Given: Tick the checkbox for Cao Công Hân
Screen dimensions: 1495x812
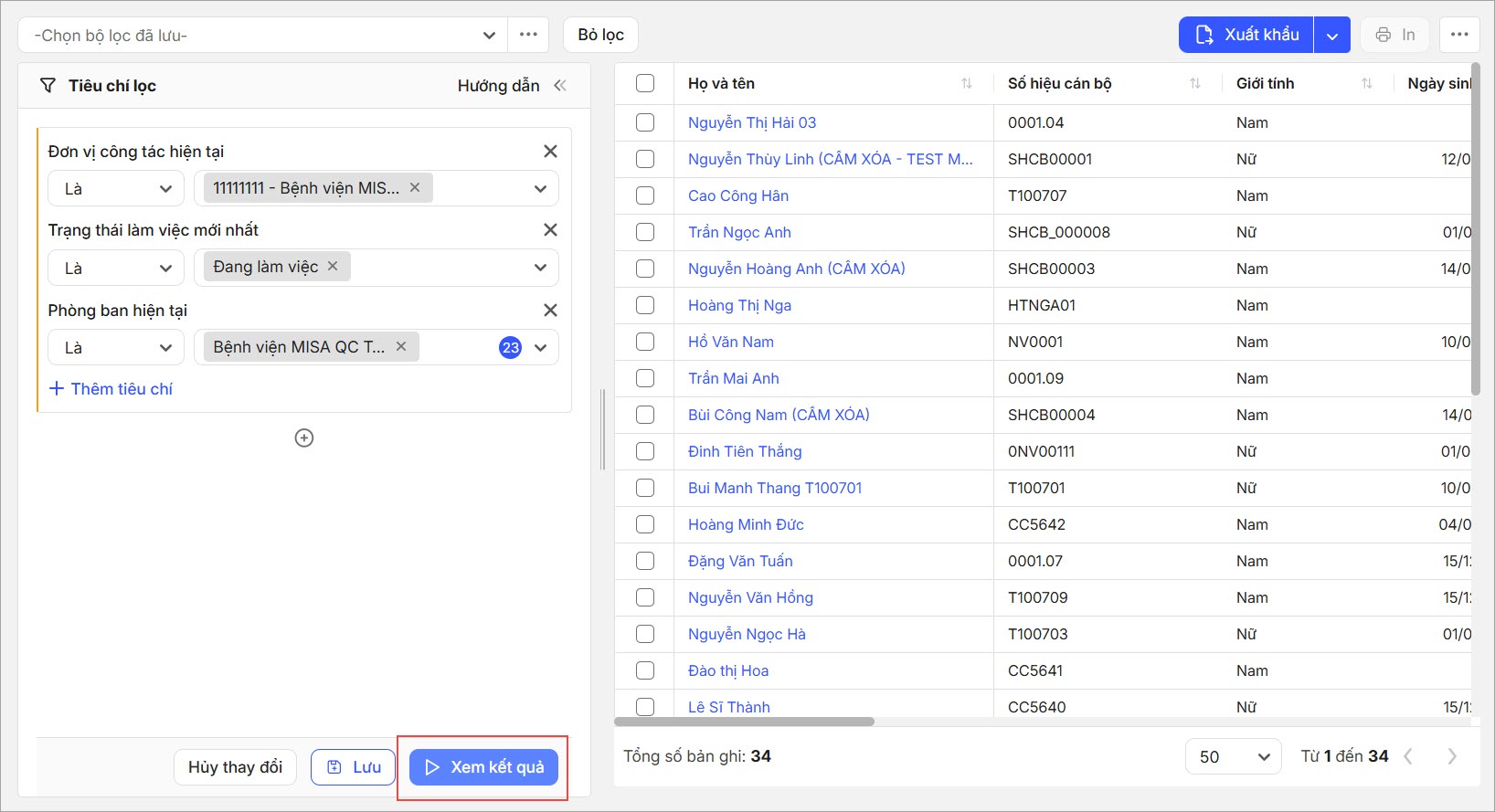Looking at the screenshot, I should pos(645,195).
